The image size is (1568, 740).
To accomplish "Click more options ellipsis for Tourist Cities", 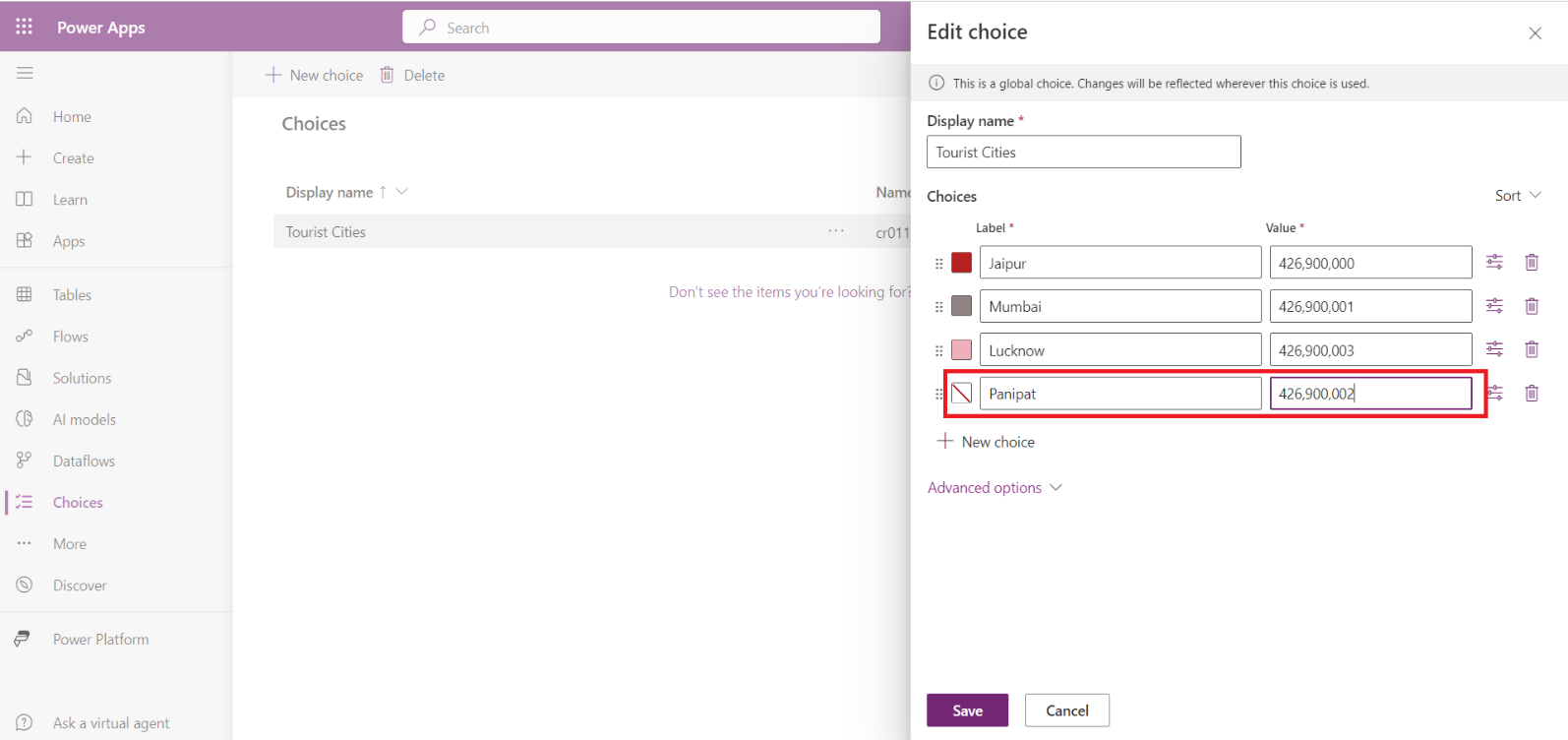I will tap(835, 231).
